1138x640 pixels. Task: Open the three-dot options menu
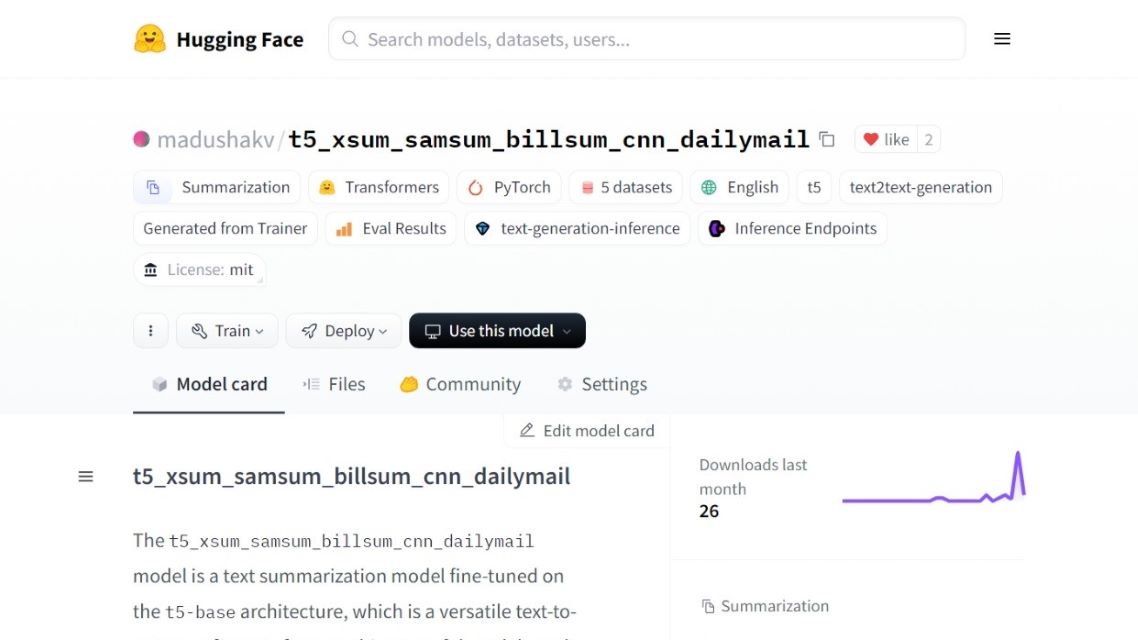[x=150, y=330]
